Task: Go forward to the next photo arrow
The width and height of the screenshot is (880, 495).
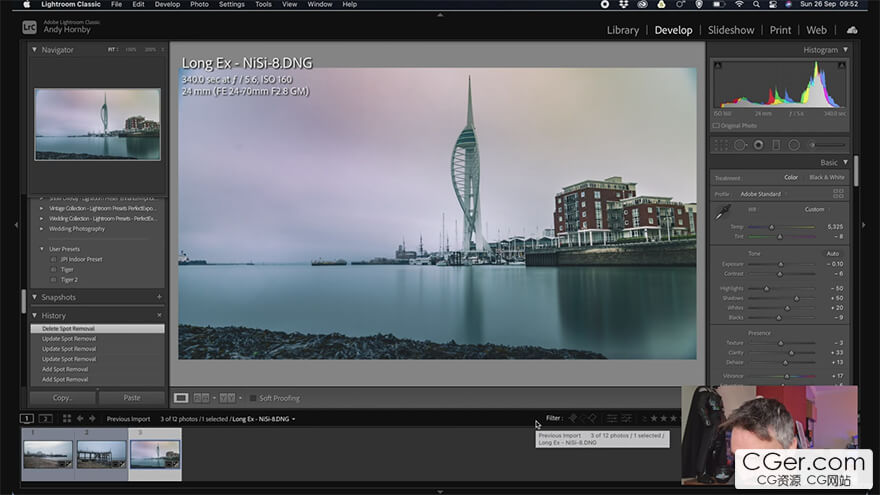Action: click(92, 419)
